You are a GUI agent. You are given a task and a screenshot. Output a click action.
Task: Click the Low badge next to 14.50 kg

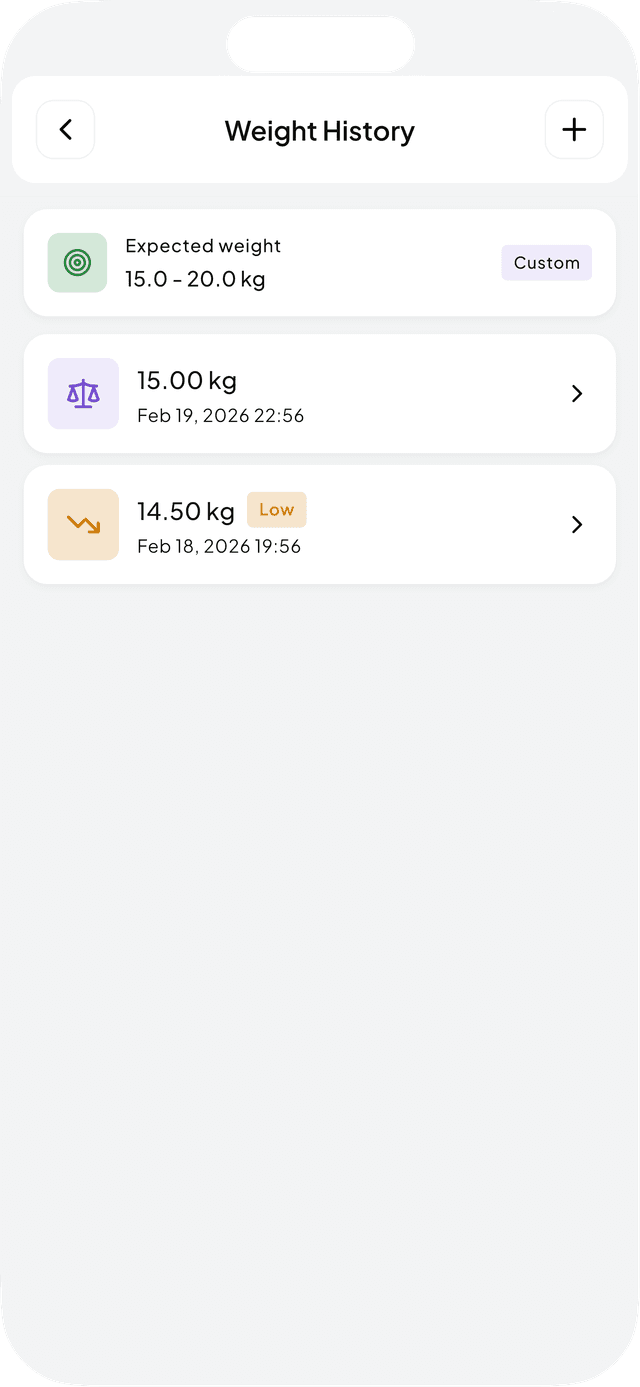click(x=276, y=509)
